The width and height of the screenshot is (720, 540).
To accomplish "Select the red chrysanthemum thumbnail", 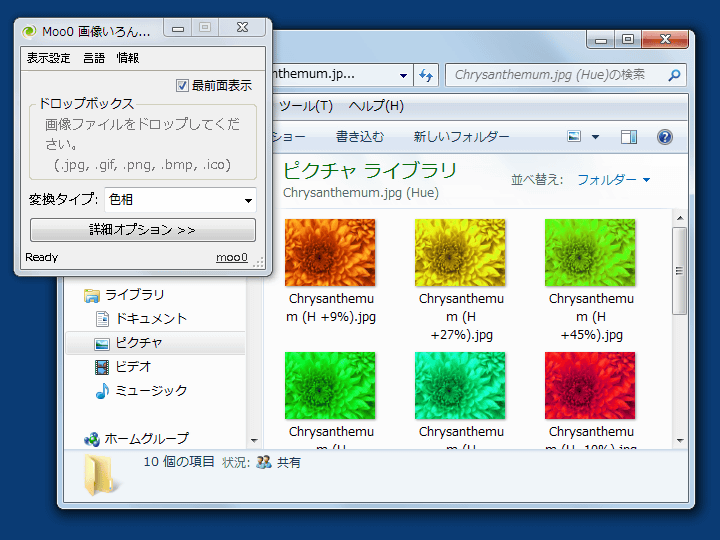I will (590, 386).
